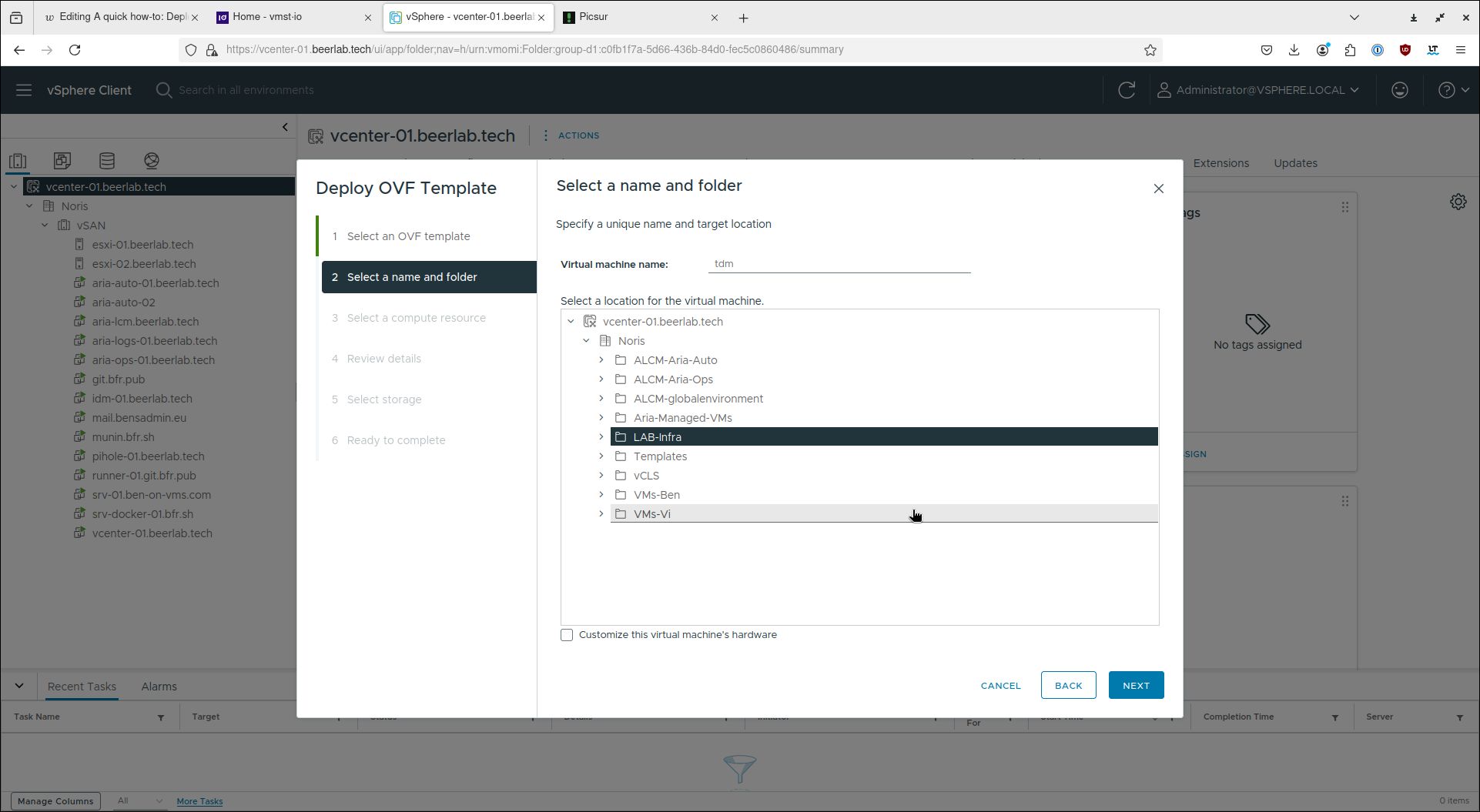
Task: Open the help question mark menu
Action: [x=1454, y=90]
